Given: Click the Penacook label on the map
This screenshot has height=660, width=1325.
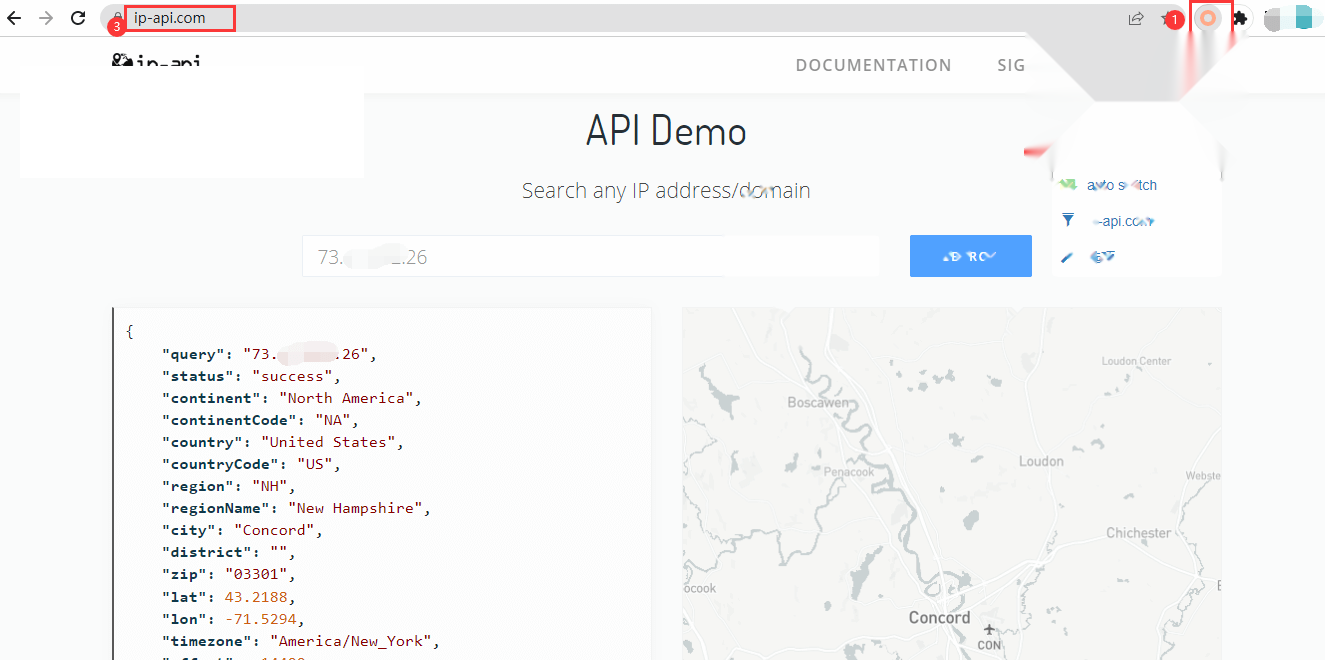Looking at the screenshot, I should (x=849, y=471).
